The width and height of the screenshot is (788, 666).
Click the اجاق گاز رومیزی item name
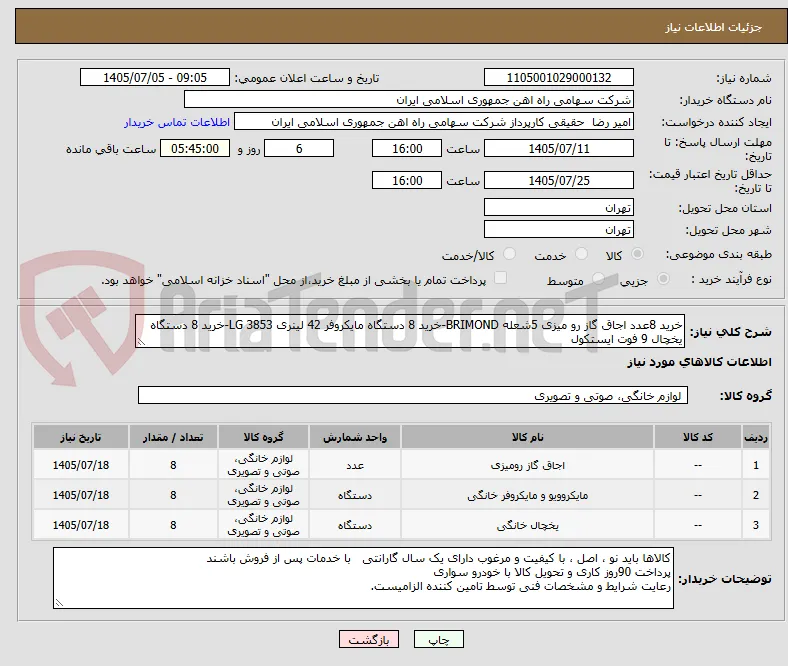coord(528,465)
